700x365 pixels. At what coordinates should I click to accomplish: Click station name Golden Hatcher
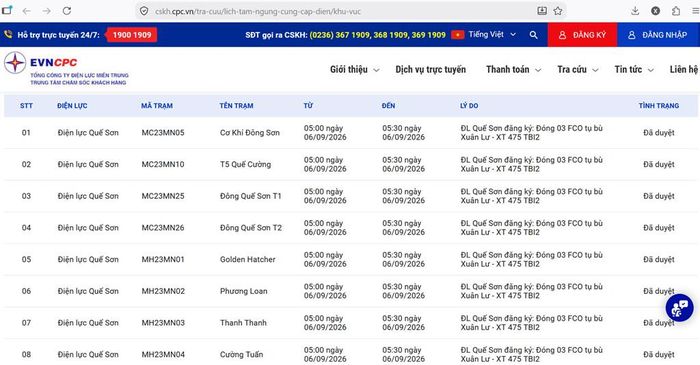pyautogui.click(x=247, y=259)
